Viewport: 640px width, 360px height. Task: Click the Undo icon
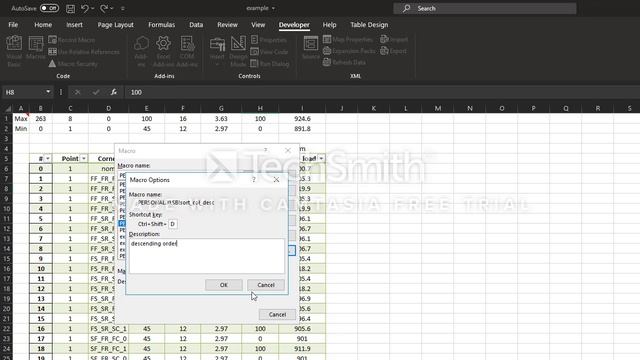pyautogui.click(x=84, y=8)
